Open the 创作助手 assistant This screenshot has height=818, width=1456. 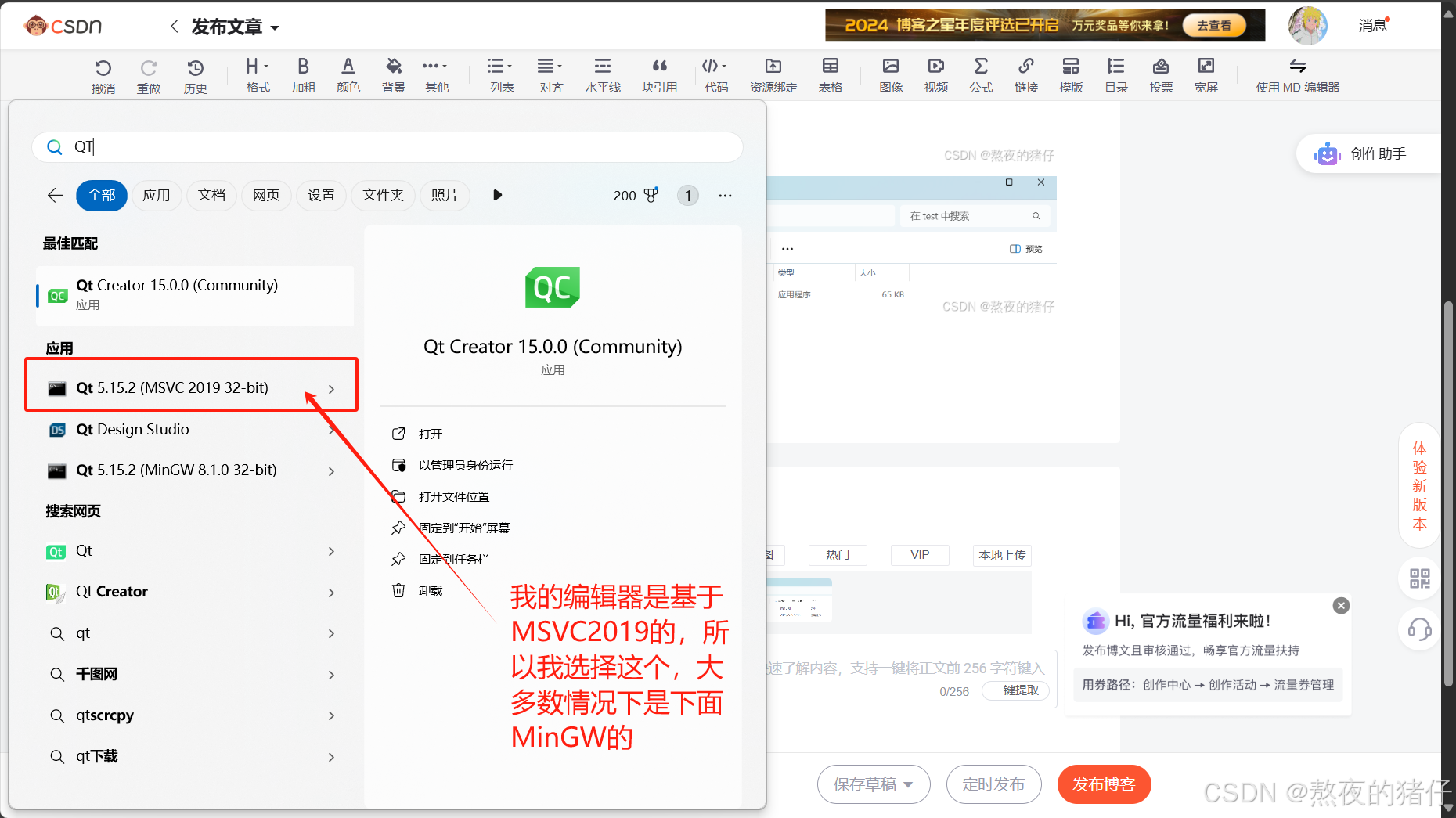click(1368, 153)
